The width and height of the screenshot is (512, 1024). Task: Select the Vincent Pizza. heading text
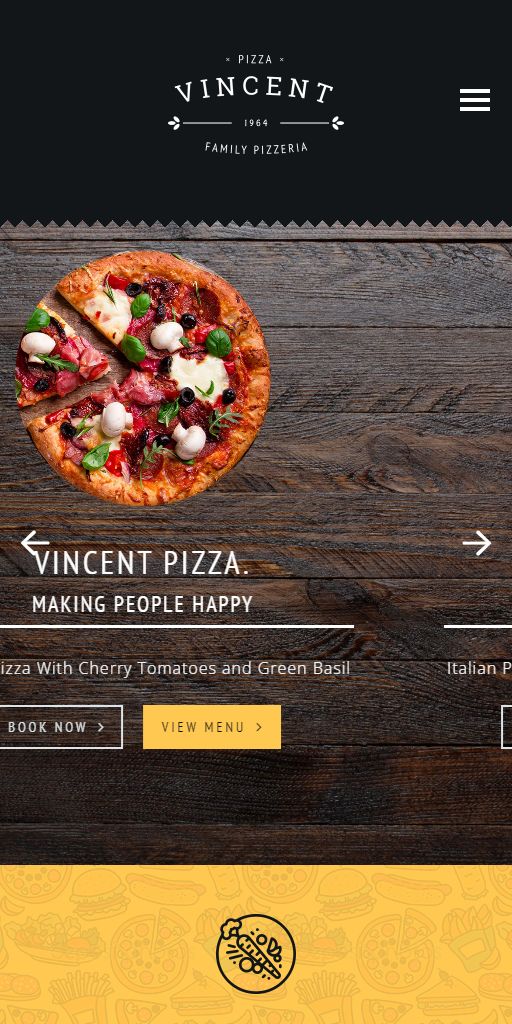tap(141, 563)
